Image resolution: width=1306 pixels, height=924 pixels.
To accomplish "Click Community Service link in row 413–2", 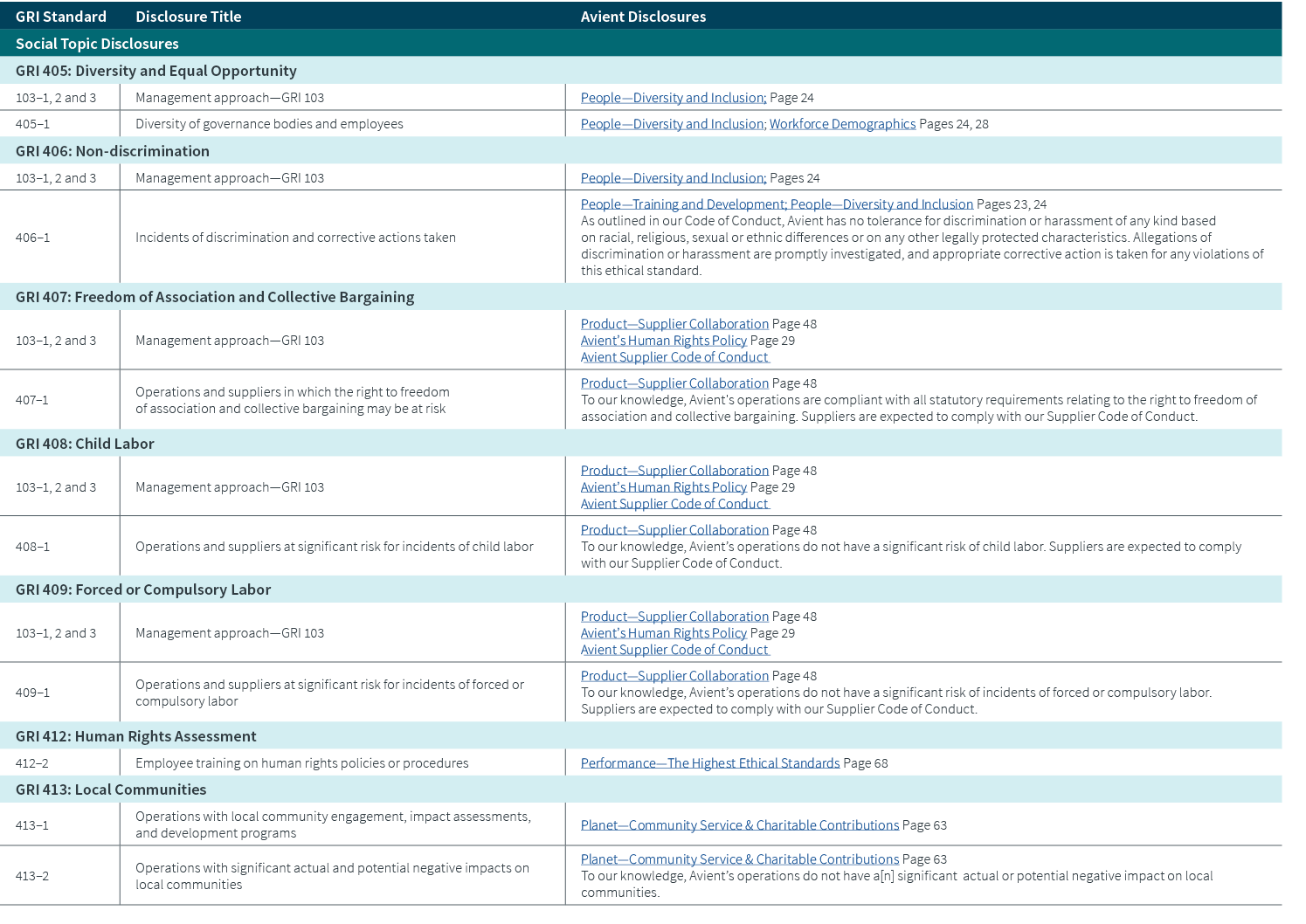I will click(739, 859).
